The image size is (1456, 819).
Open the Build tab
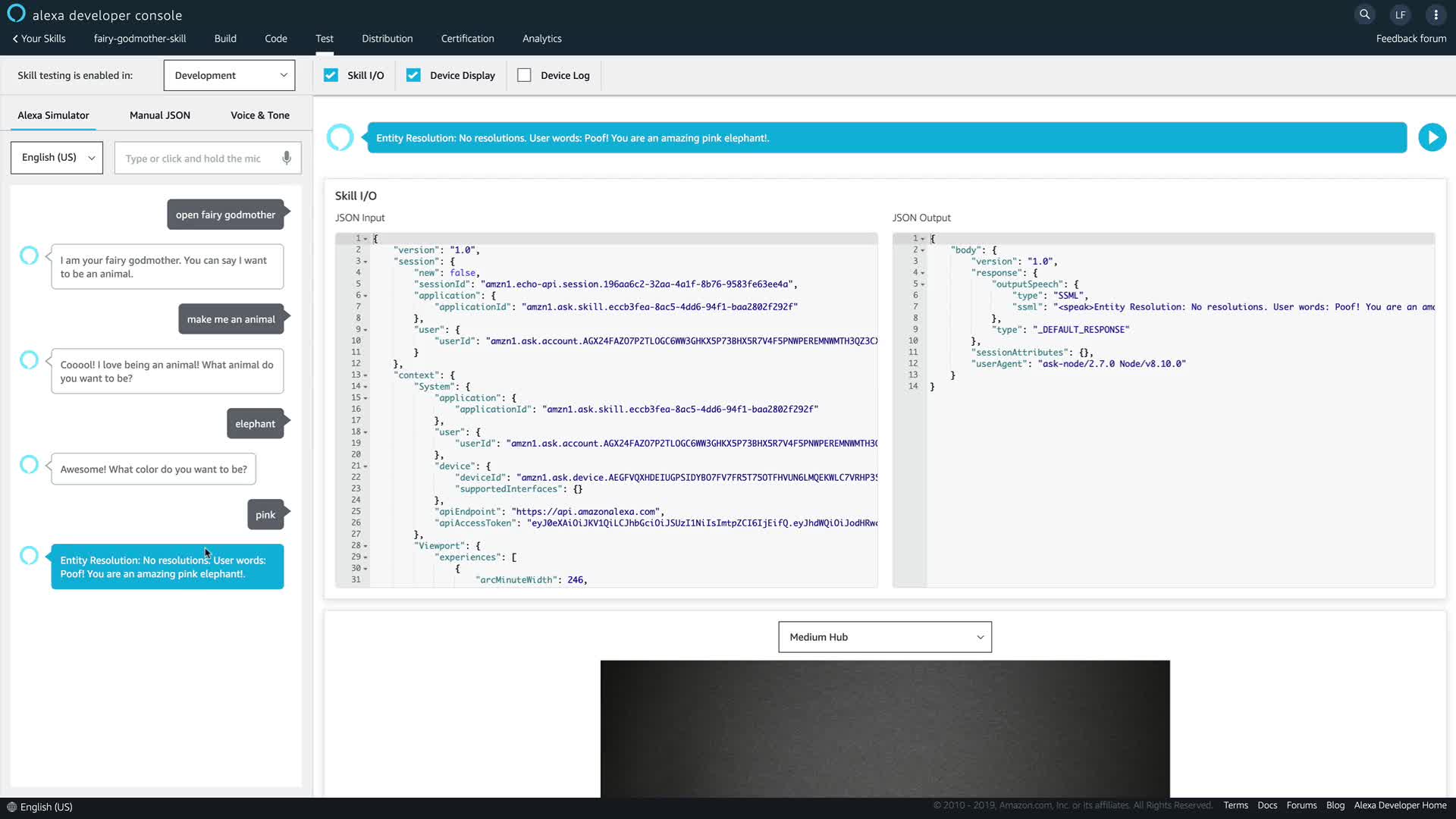click(225, 39)
